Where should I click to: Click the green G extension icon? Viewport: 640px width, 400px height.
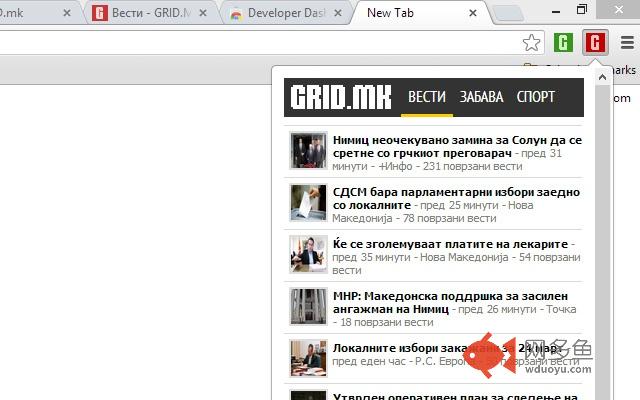pos(563,42)
